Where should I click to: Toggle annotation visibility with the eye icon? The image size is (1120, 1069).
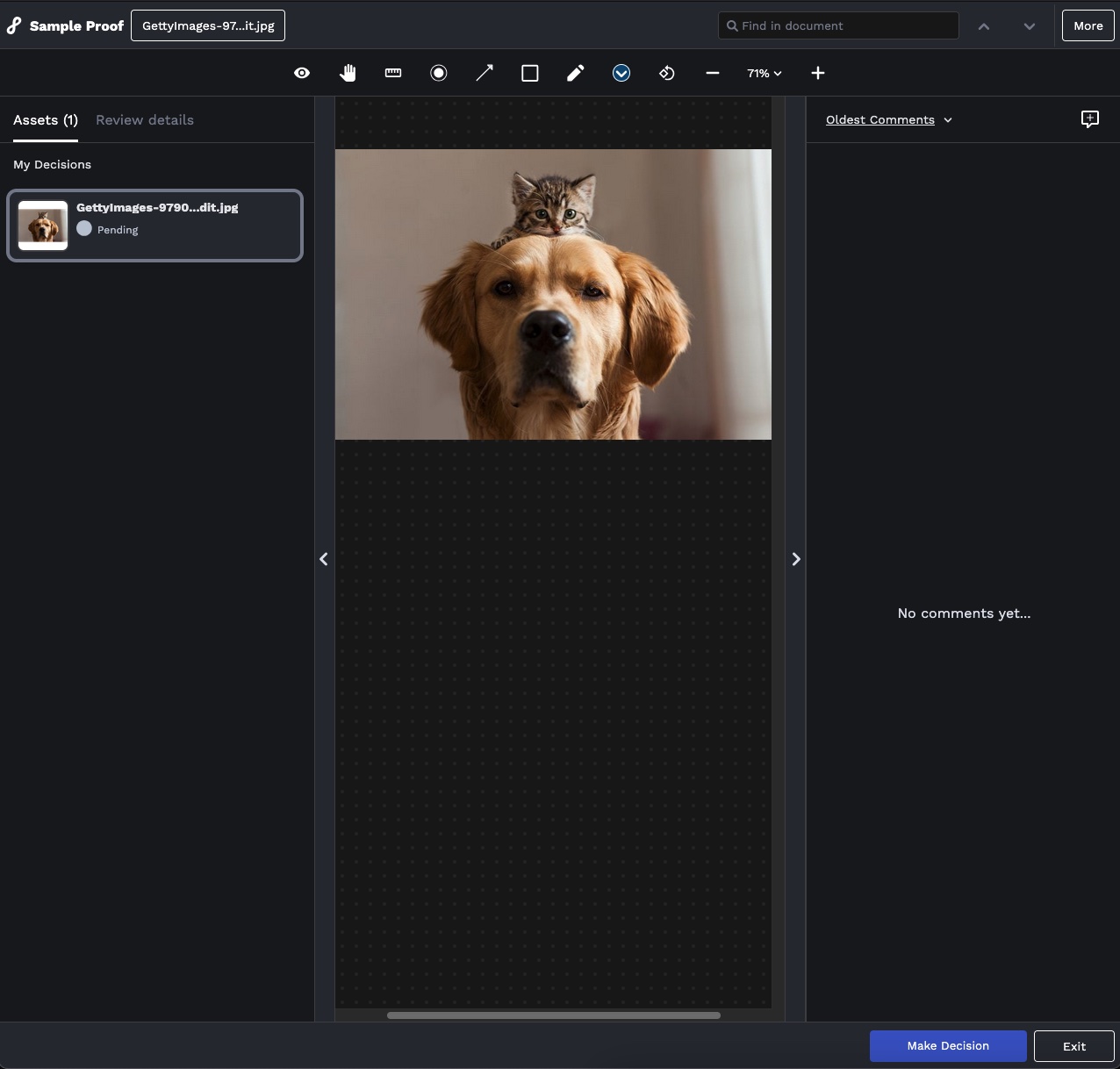302,73
